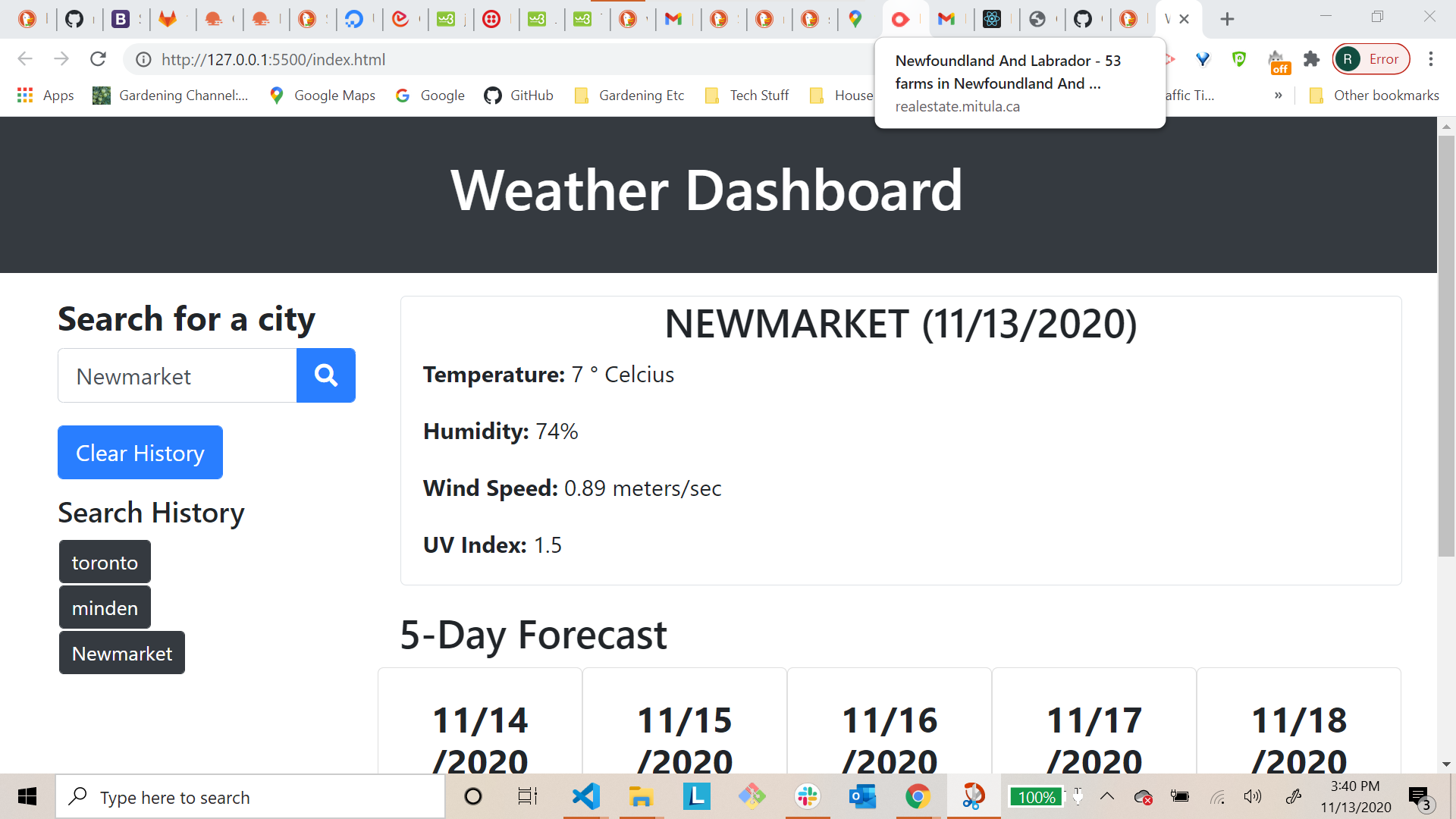Click the Newmarket history button
1456x819 pixels.
(122, 653)
